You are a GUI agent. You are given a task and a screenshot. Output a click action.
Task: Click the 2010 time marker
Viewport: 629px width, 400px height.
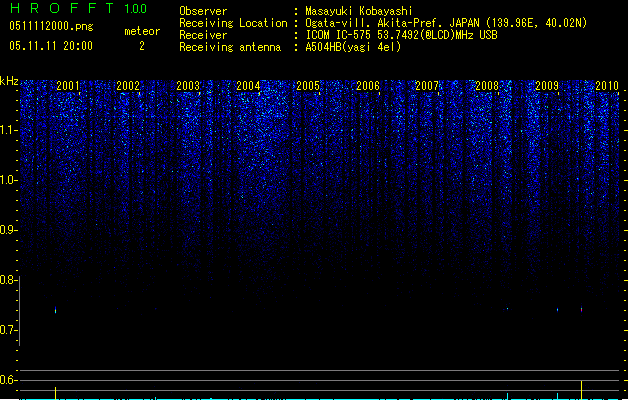coord(607,85)
